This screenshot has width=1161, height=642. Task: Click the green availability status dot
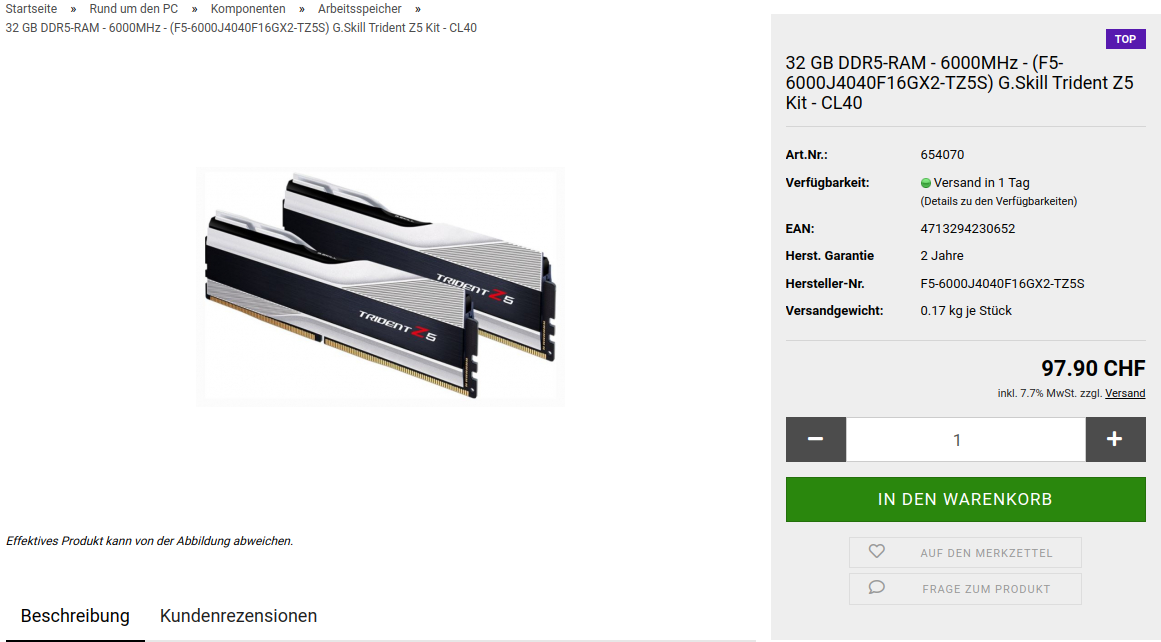[926, 183]
